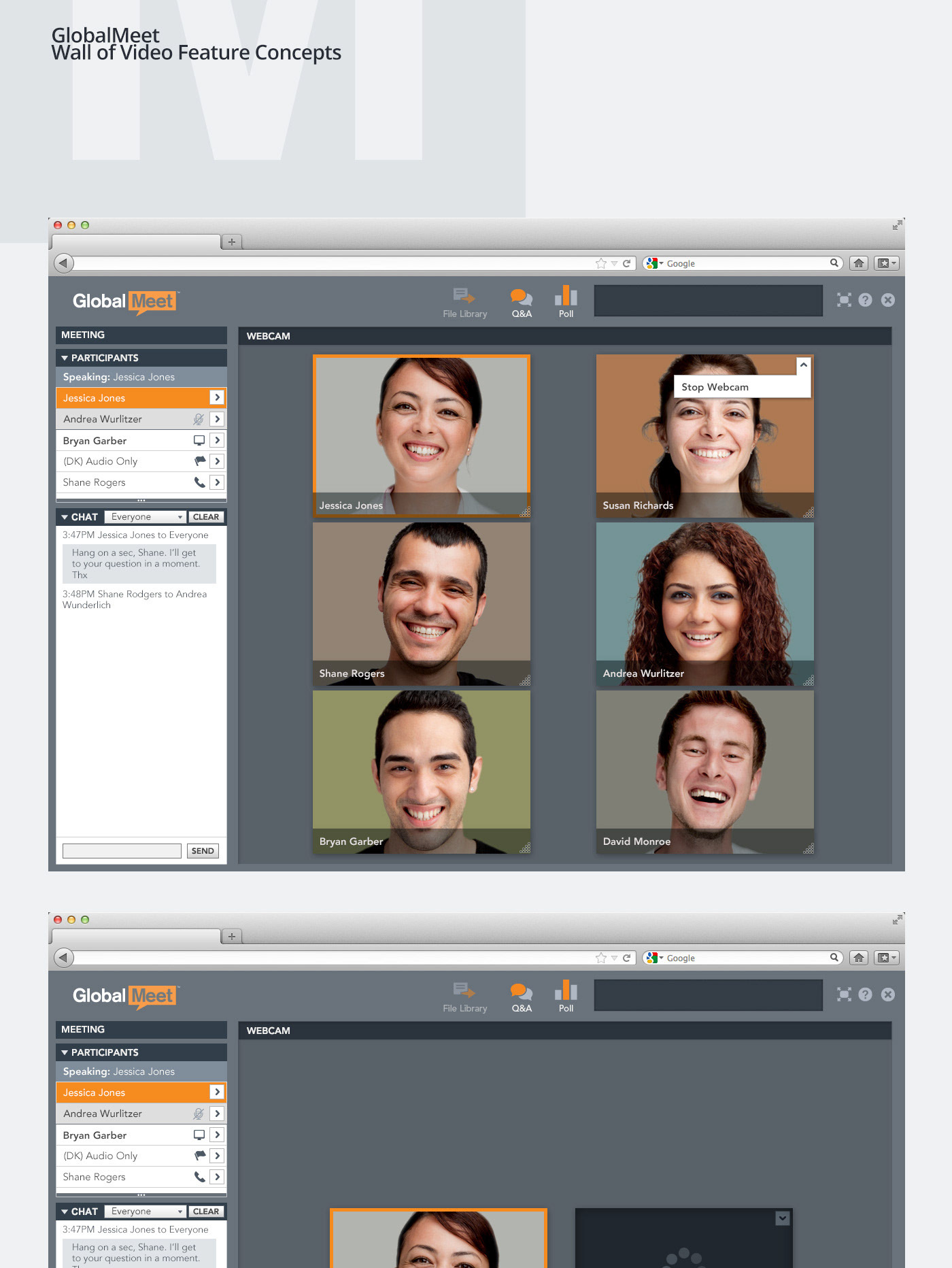The width and height of the screenshot is (952, 1268).
Task: Click help question mark in top GlobalMeet header
Action: pos(865,300)
